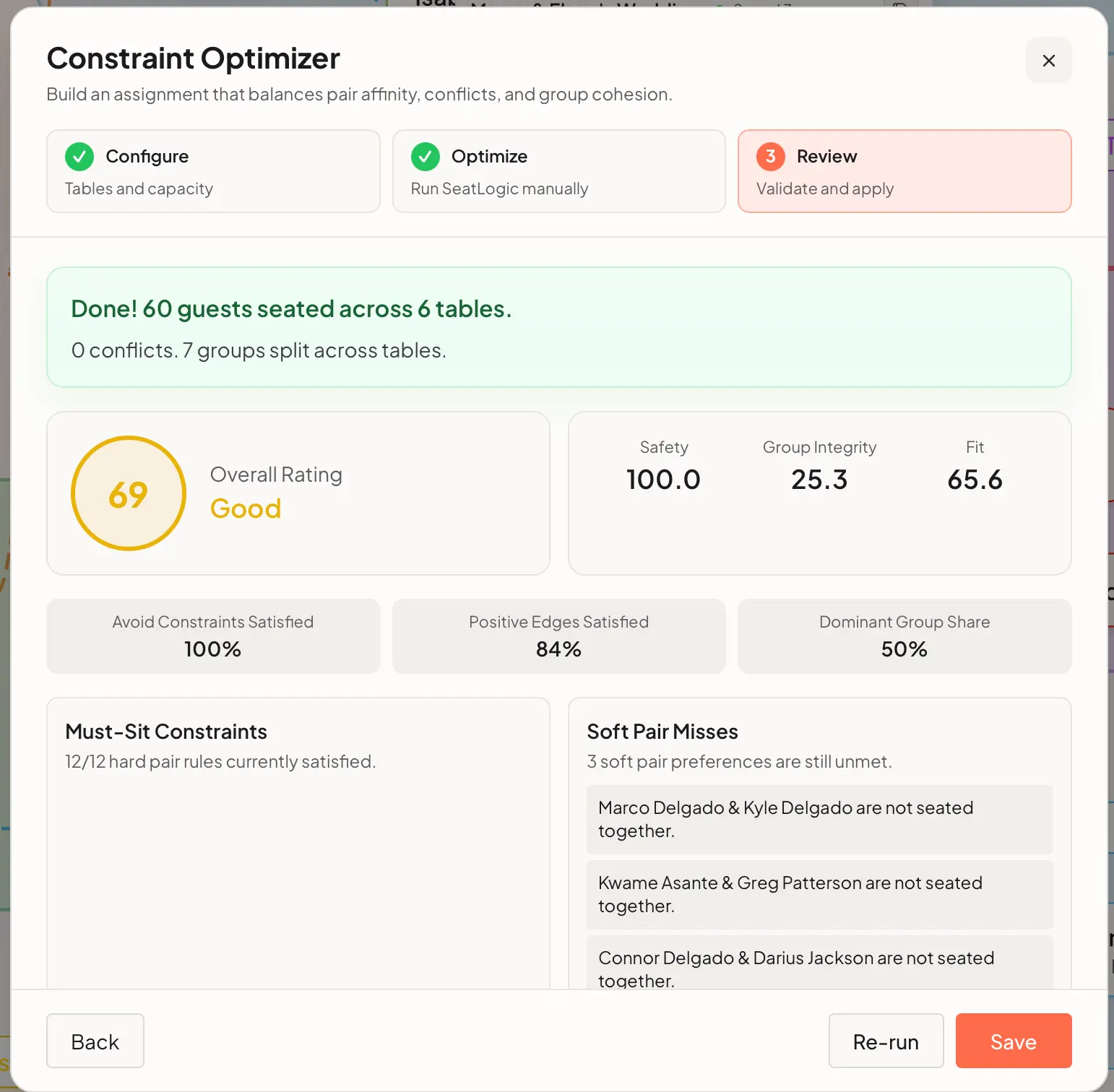The height and width of the screenshot is (1092, 1114).
Task: Click the Configure green checkmark icon
Action: point(79,157)
